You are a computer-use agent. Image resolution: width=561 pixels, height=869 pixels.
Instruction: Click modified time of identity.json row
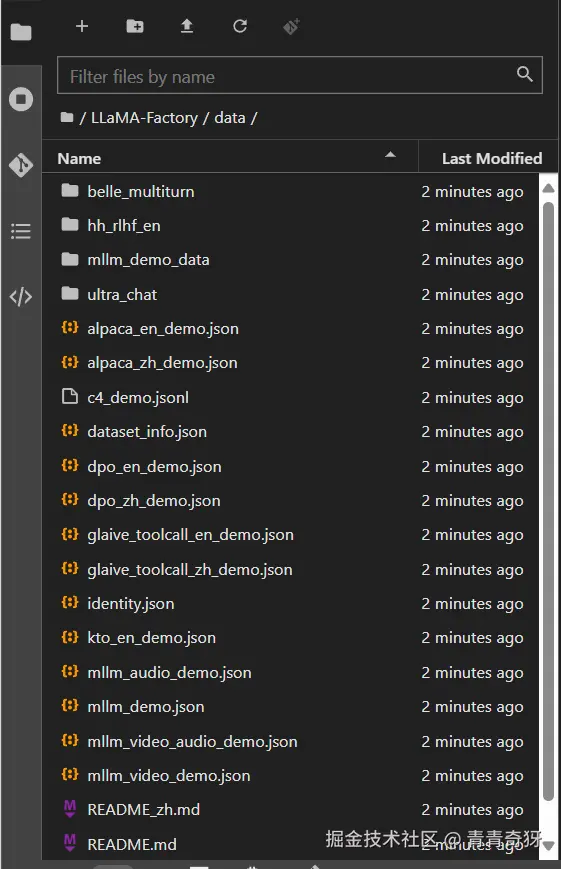472,604
